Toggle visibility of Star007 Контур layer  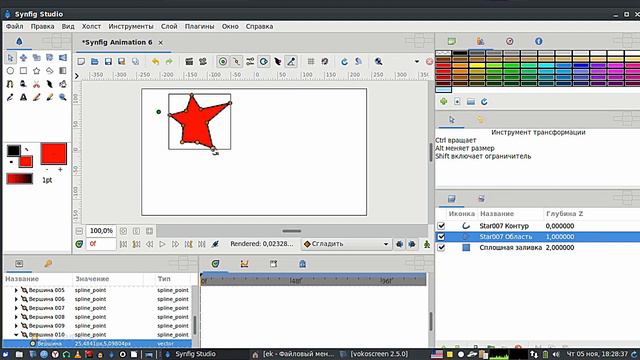[x=441, y=226]
